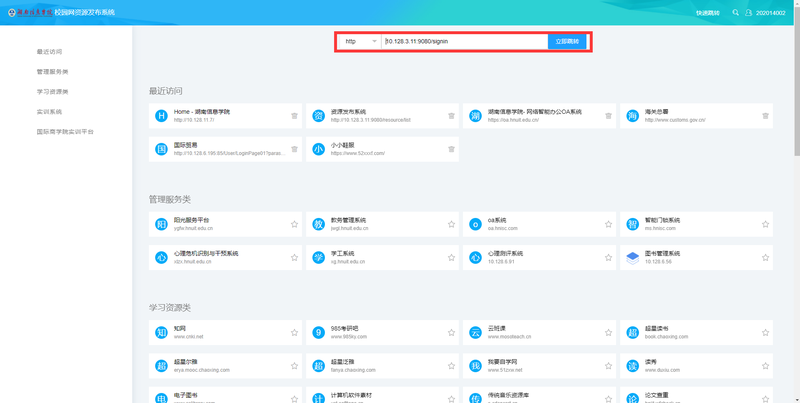This screenshot has height=403, width=800.
Task: Click the 管理服务类 section heading
Action: tap(170, 199)
